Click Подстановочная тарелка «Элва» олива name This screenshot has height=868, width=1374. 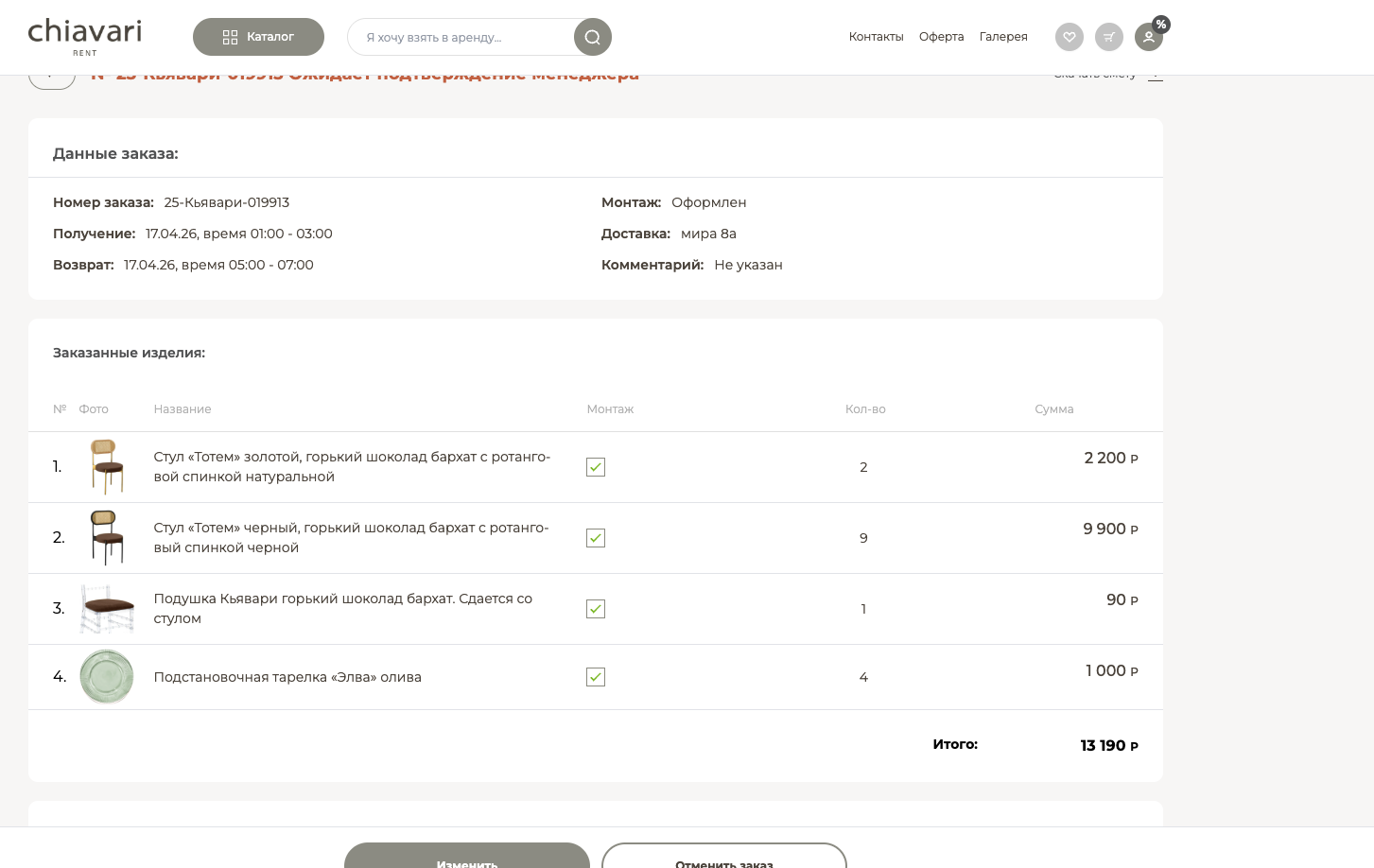click(x=287, y=677)
